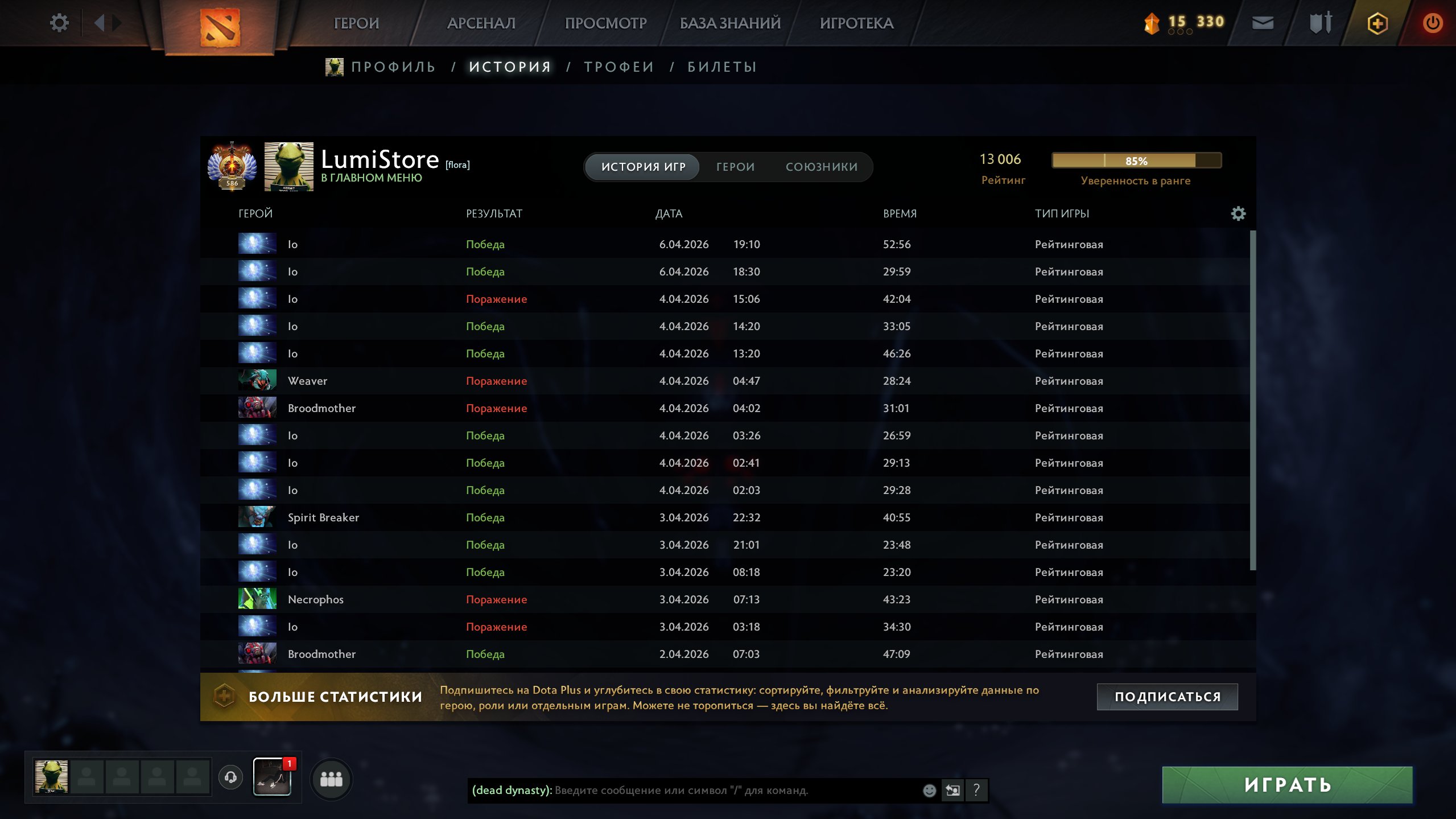The image size is (1456, 819).
Task: Click the match history scrollbar
Action: 1252,398
